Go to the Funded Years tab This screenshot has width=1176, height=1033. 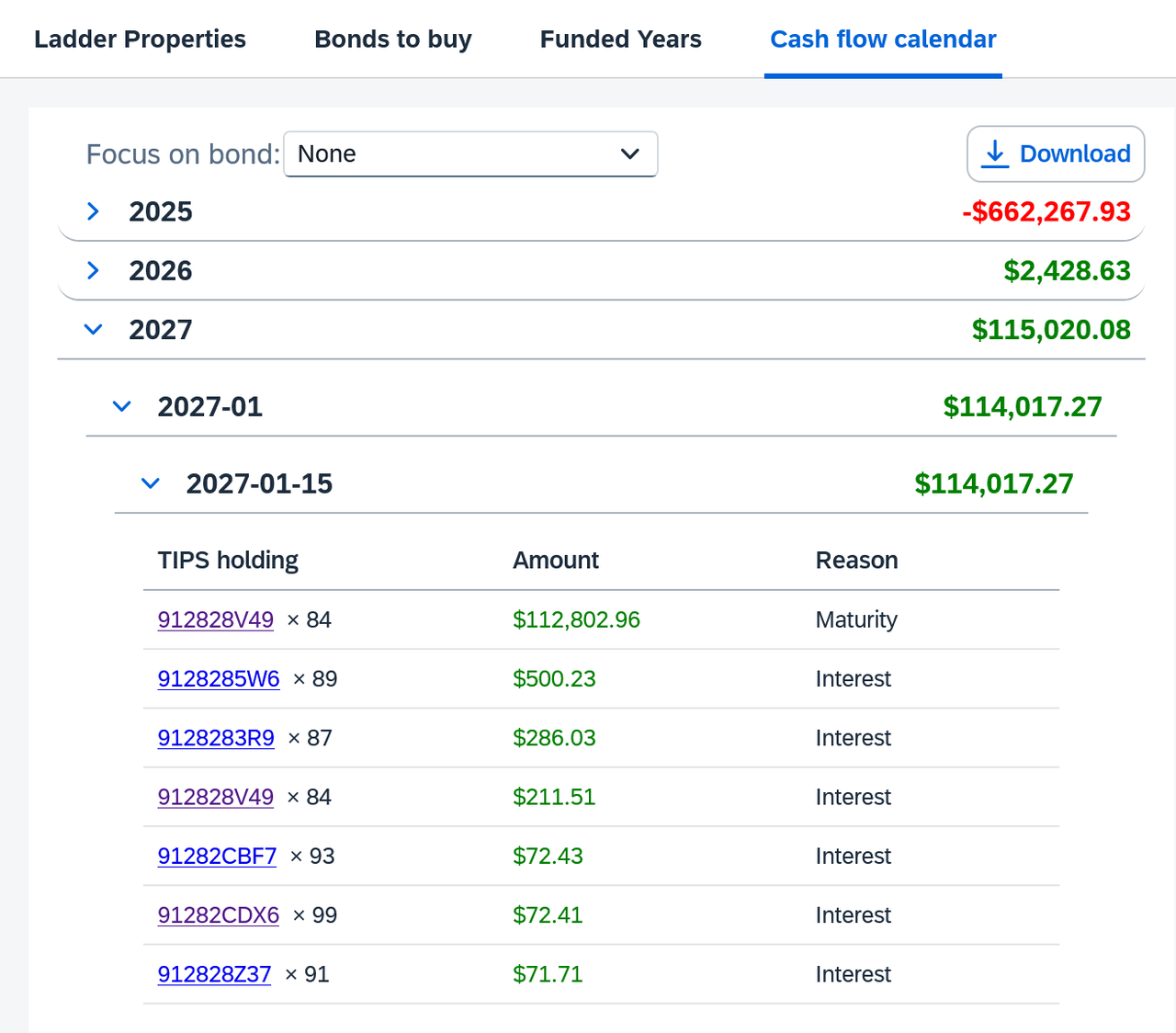tap(620, 40)
